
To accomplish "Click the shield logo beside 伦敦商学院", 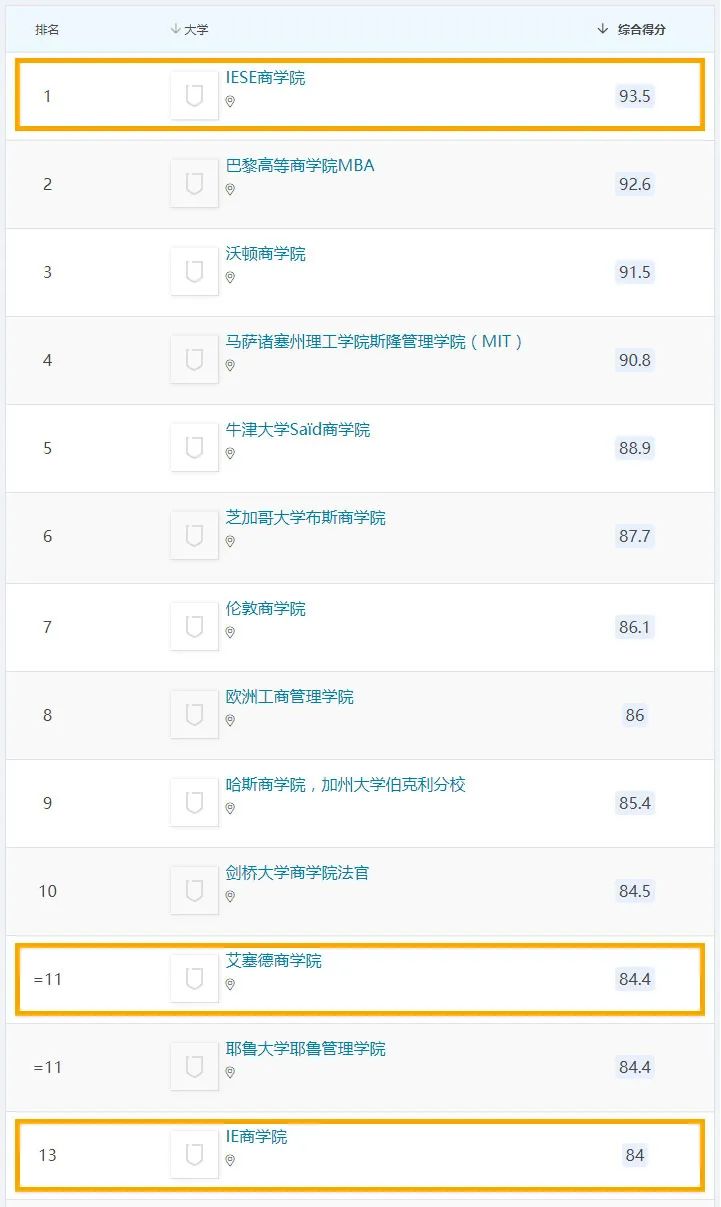I will pyautogui.click(x=195, y=627).
